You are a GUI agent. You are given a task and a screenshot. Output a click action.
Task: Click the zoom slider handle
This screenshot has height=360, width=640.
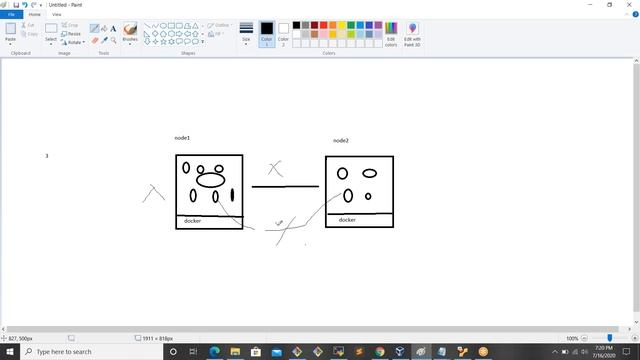pos(610,338)
